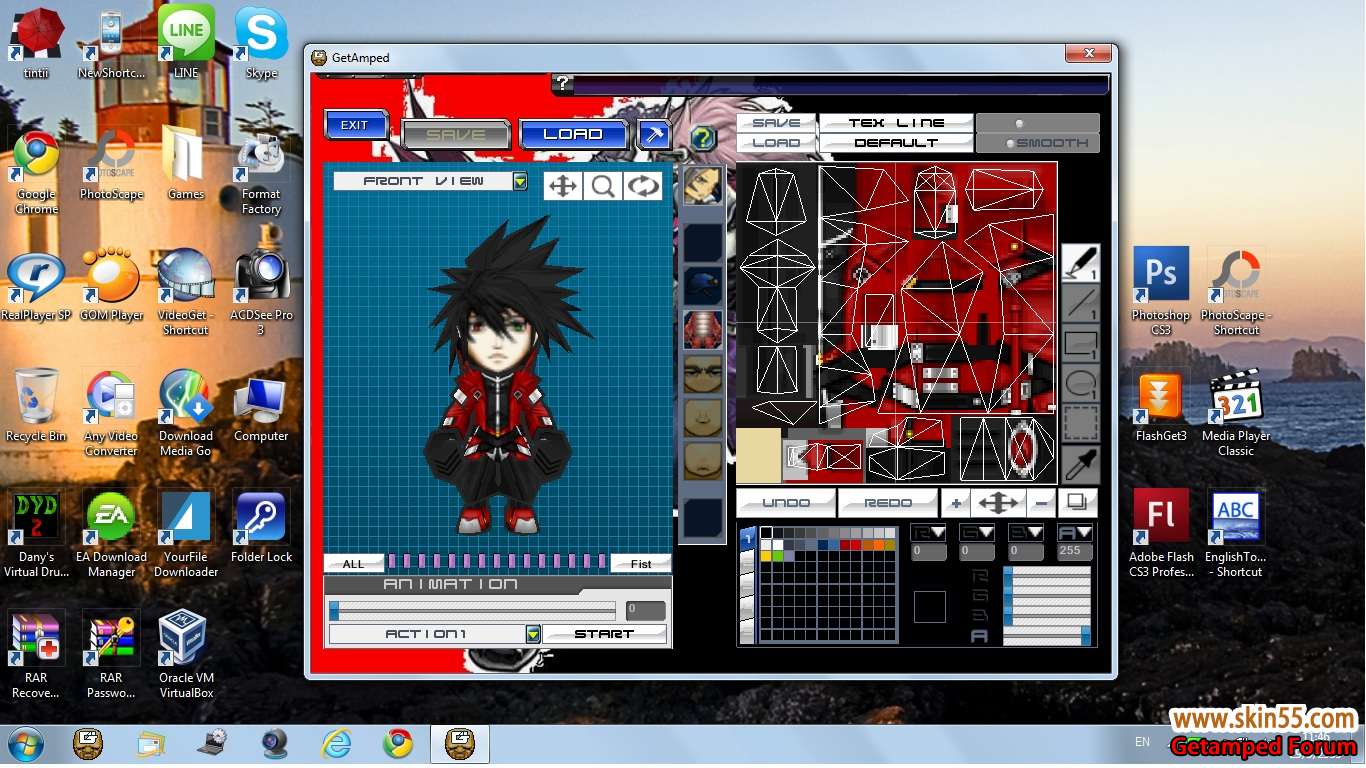This screenshot has width=1366, height=768.
Task: Open the ACTION1 animation dropdown
Action: [533, 634]
